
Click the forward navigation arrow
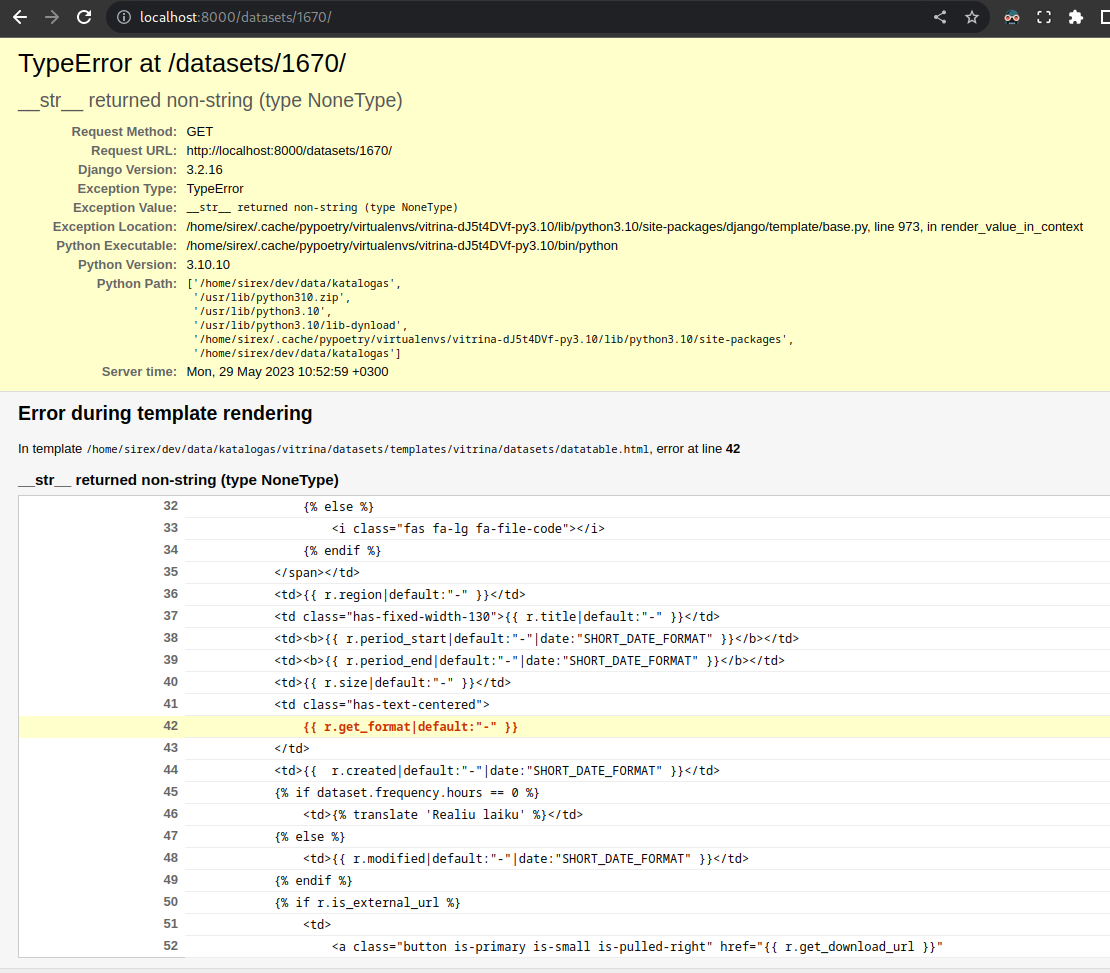pyautogui.click(x=52, y=16)
